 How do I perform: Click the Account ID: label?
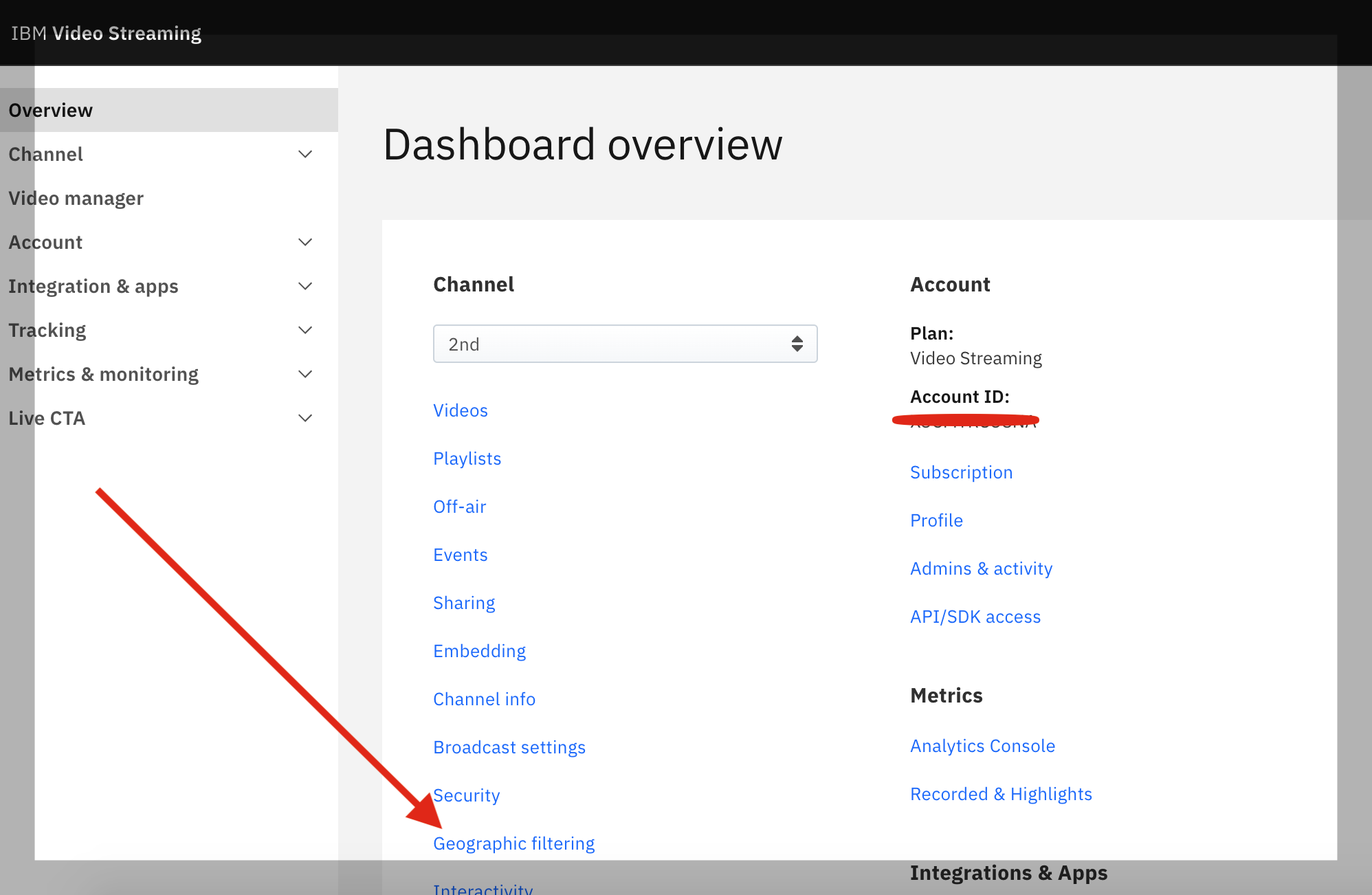tap(960, 397)
